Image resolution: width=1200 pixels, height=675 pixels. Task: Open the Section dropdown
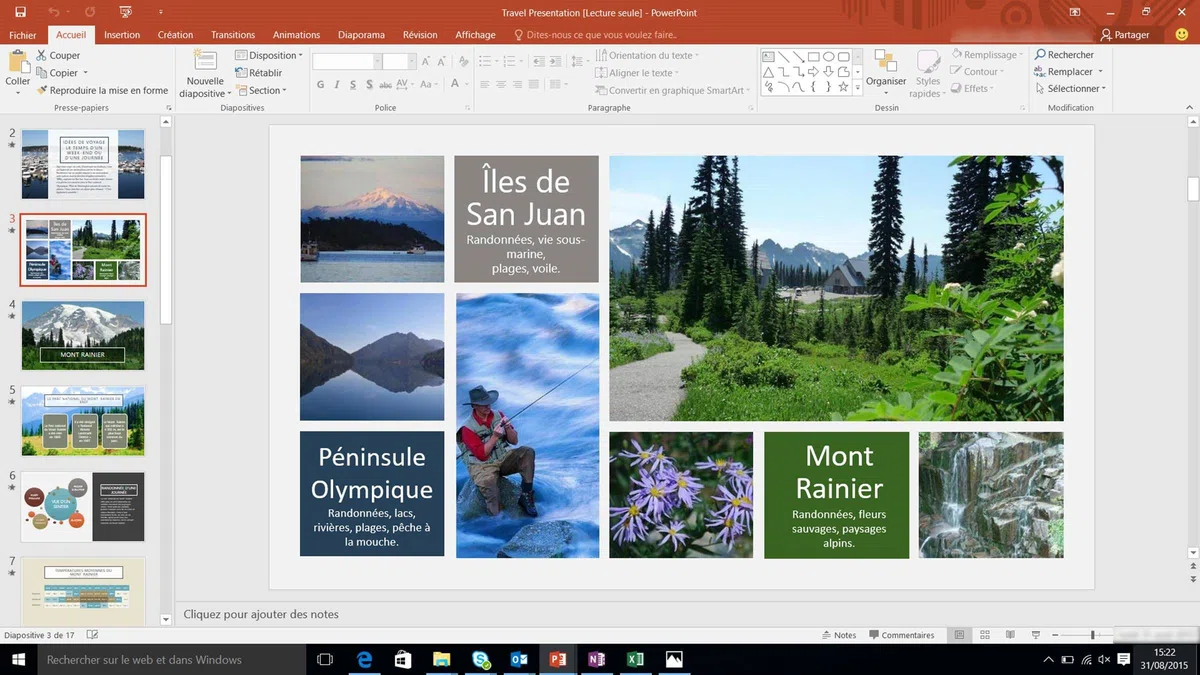[262, 90]
